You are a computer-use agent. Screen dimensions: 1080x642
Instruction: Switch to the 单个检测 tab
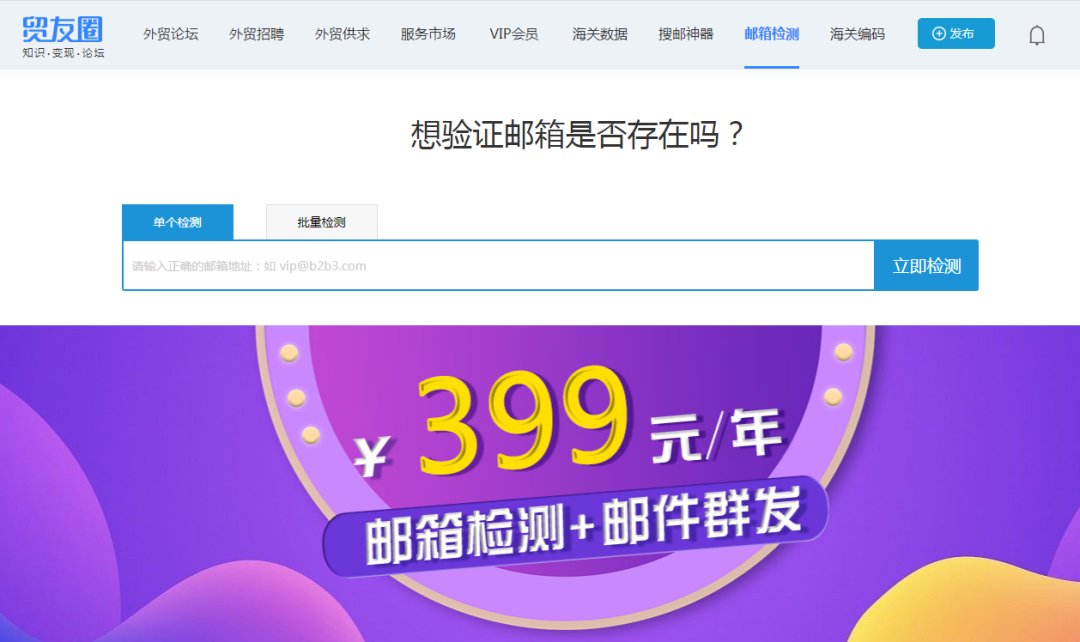coord(178,222)
